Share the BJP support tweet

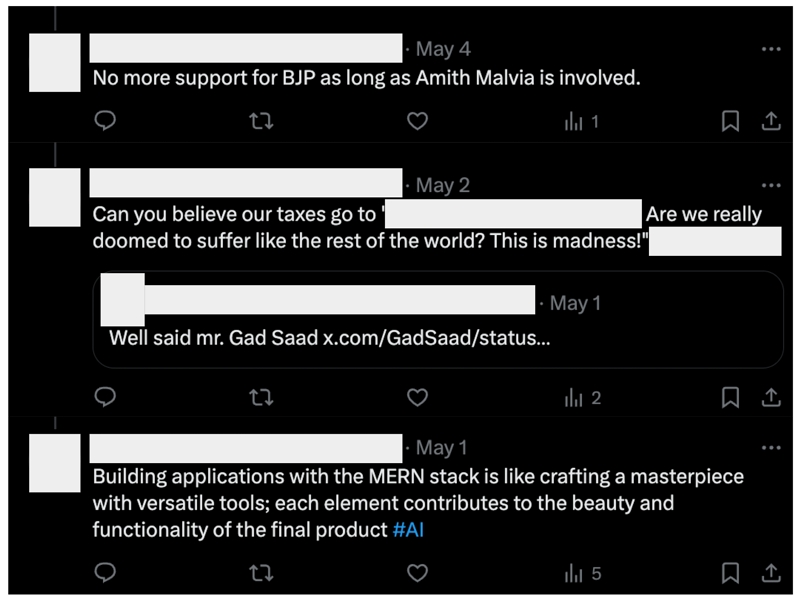(771, 121)
